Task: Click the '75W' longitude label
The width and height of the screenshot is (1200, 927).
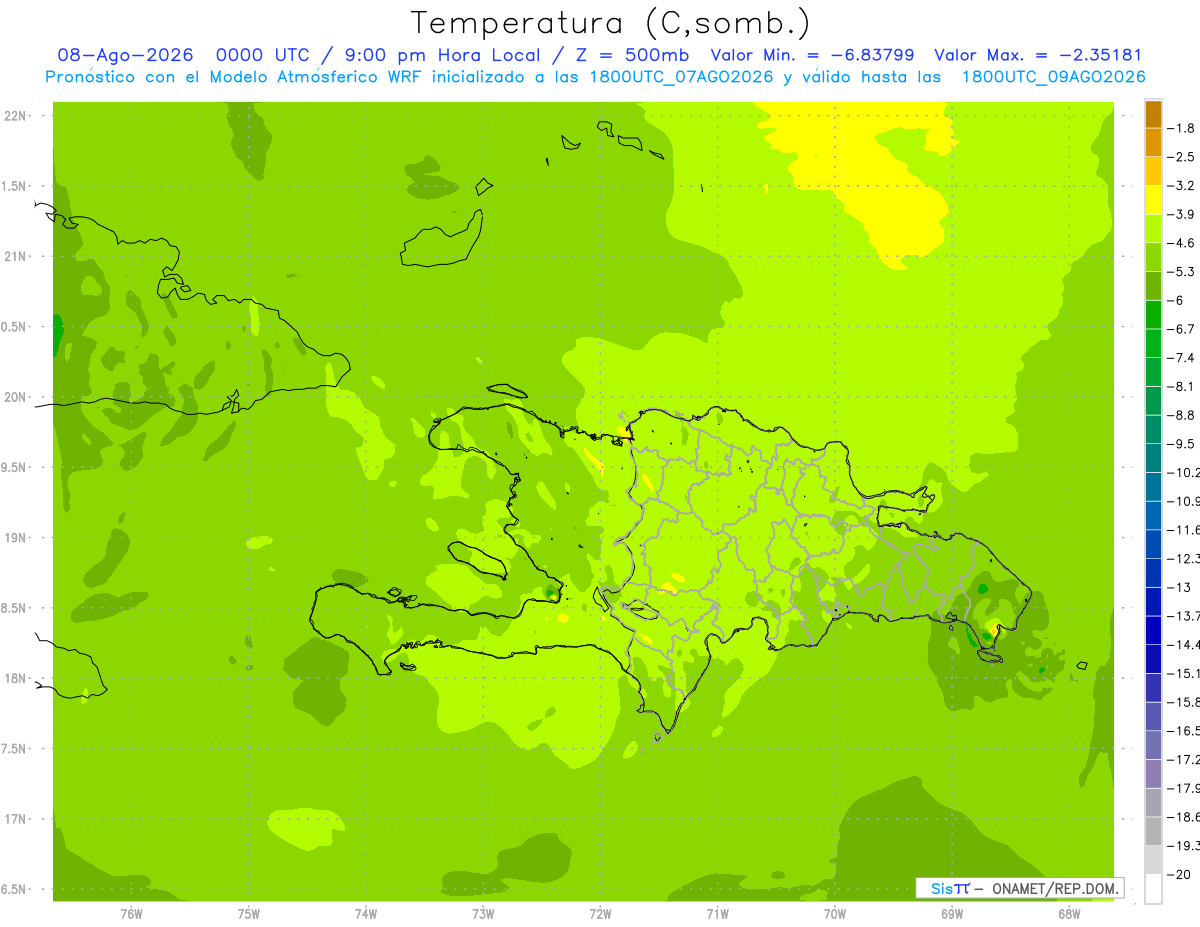Action: [x=249, y=913]
